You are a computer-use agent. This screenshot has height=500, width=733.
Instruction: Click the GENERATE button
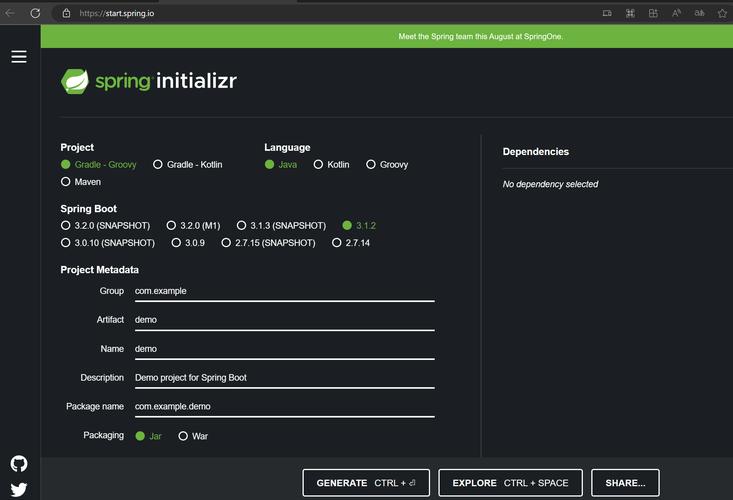(x=366, y=483)
